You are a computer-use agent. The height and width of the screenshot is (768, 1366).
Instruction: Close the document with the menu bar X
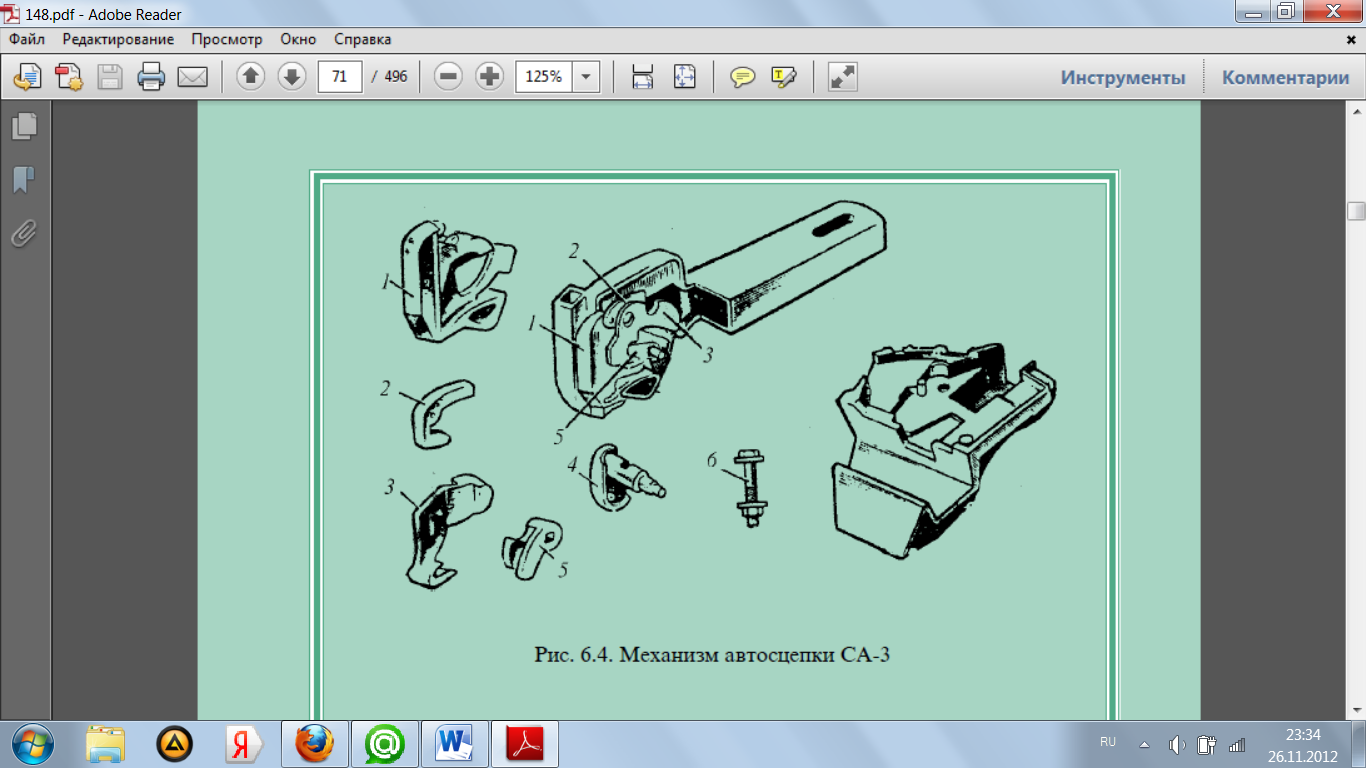point(1351,40)
